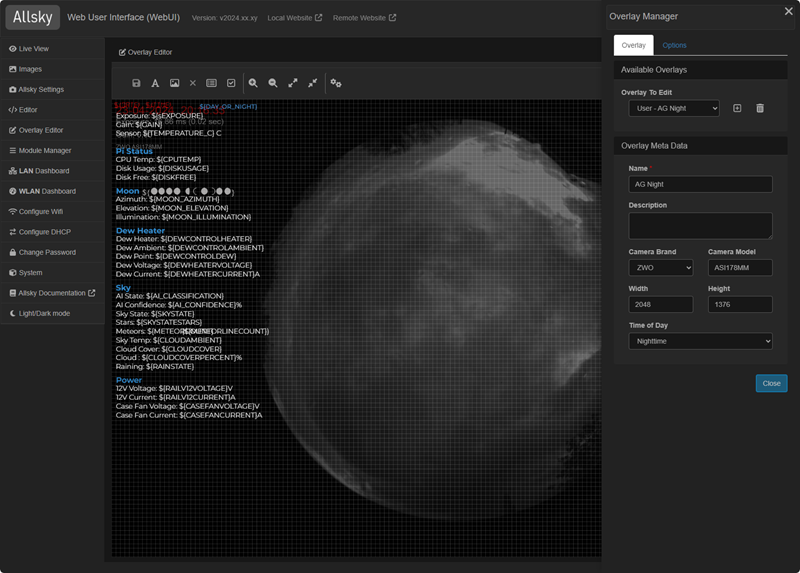Open the Local Website link
This screenshot has width=800, height=573.
click(x=295, y=18)
